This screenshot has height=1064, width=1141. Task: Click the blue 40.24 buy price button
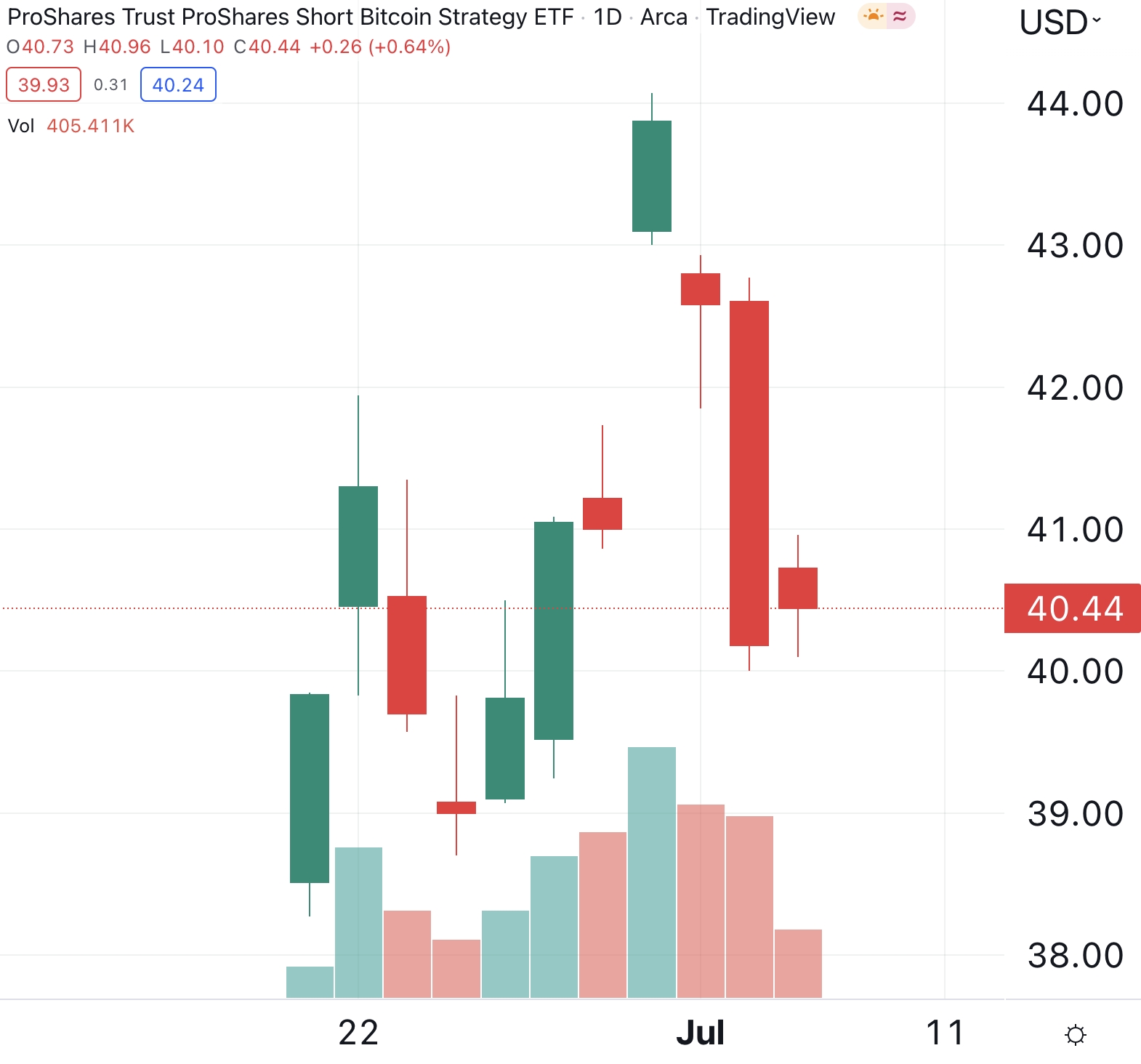click(x=178, y=84)
